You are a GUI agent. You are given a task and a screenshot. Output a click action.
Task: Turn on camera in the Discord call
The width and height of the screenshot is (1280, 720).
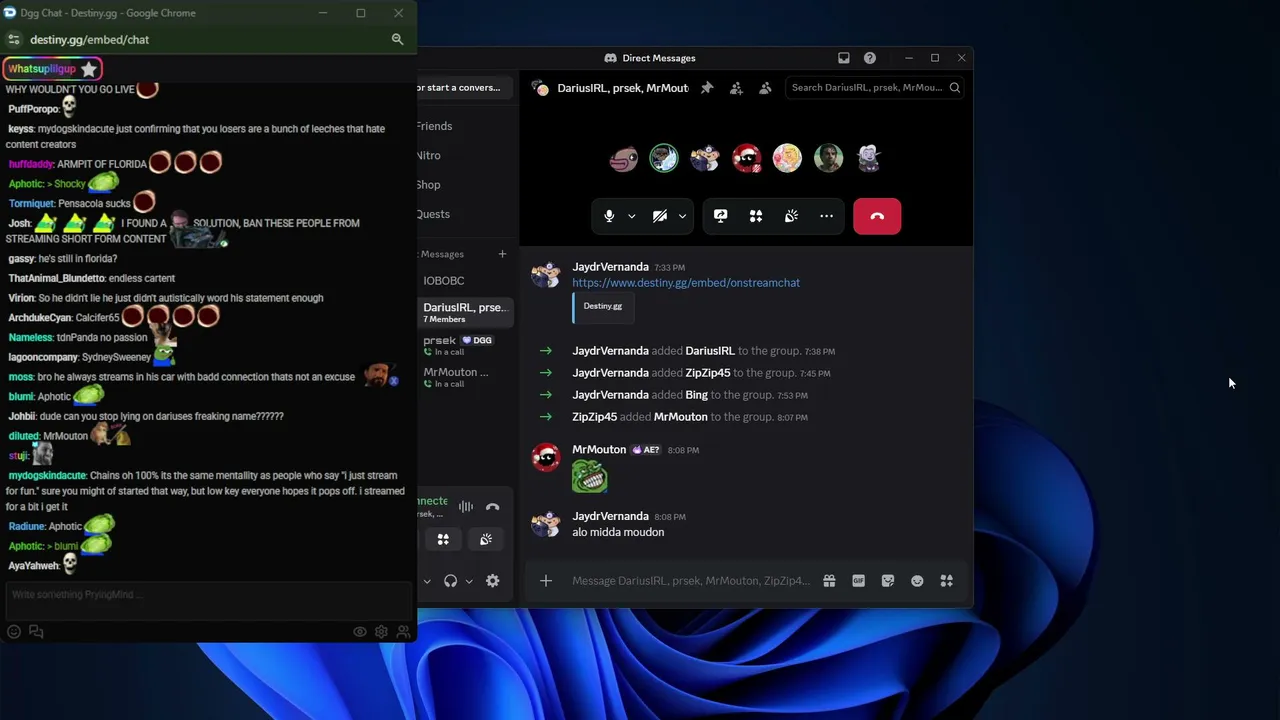point(660,216)
